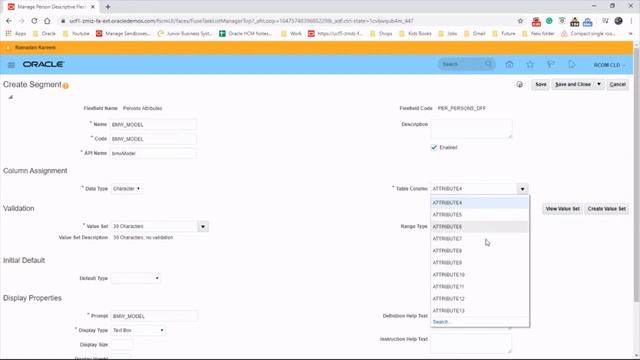Click the Description text area

(471, 129)
